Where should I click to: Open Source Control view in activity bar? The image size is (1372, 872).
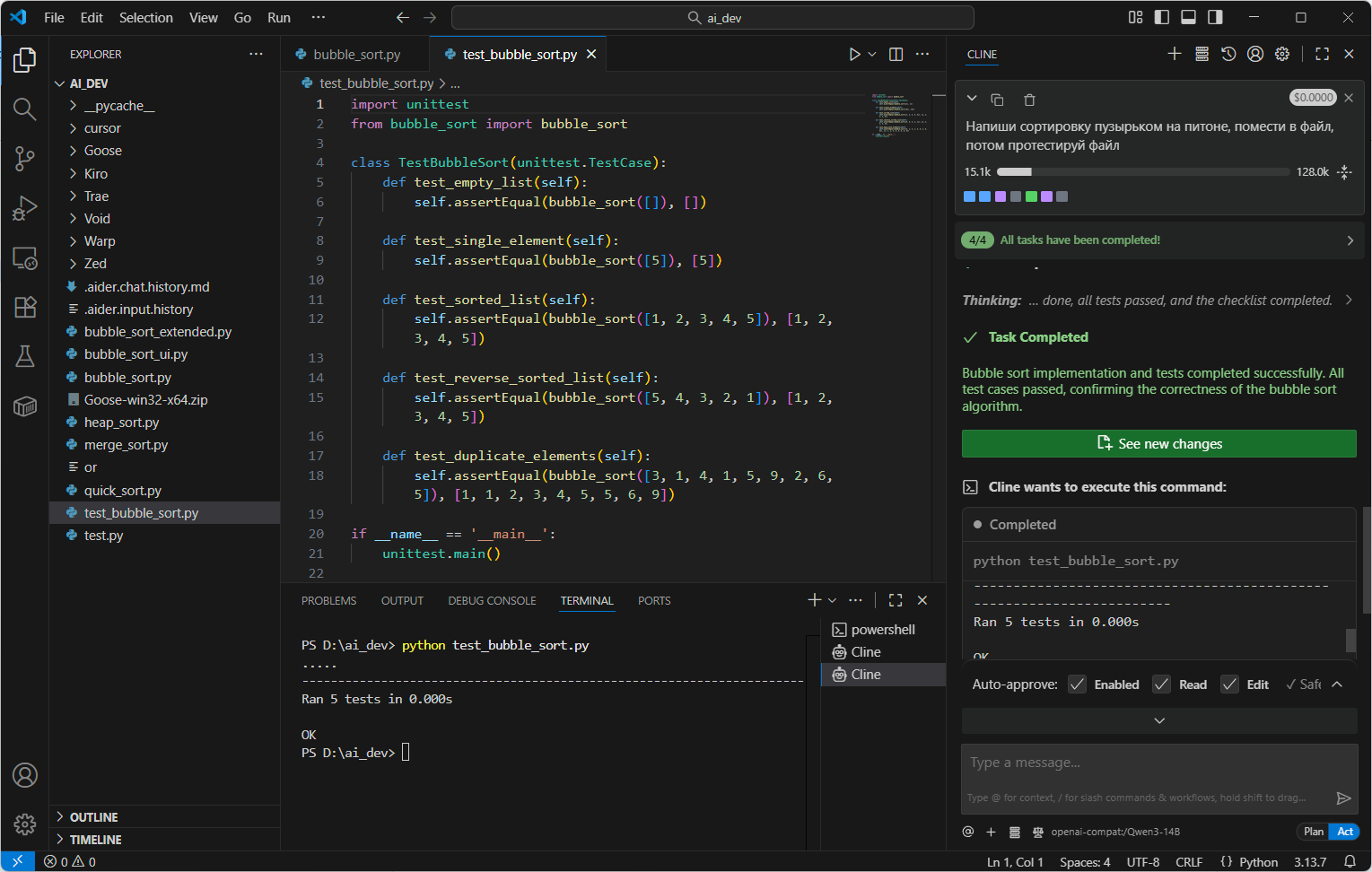pyautogui.click(x=25, y=159)
